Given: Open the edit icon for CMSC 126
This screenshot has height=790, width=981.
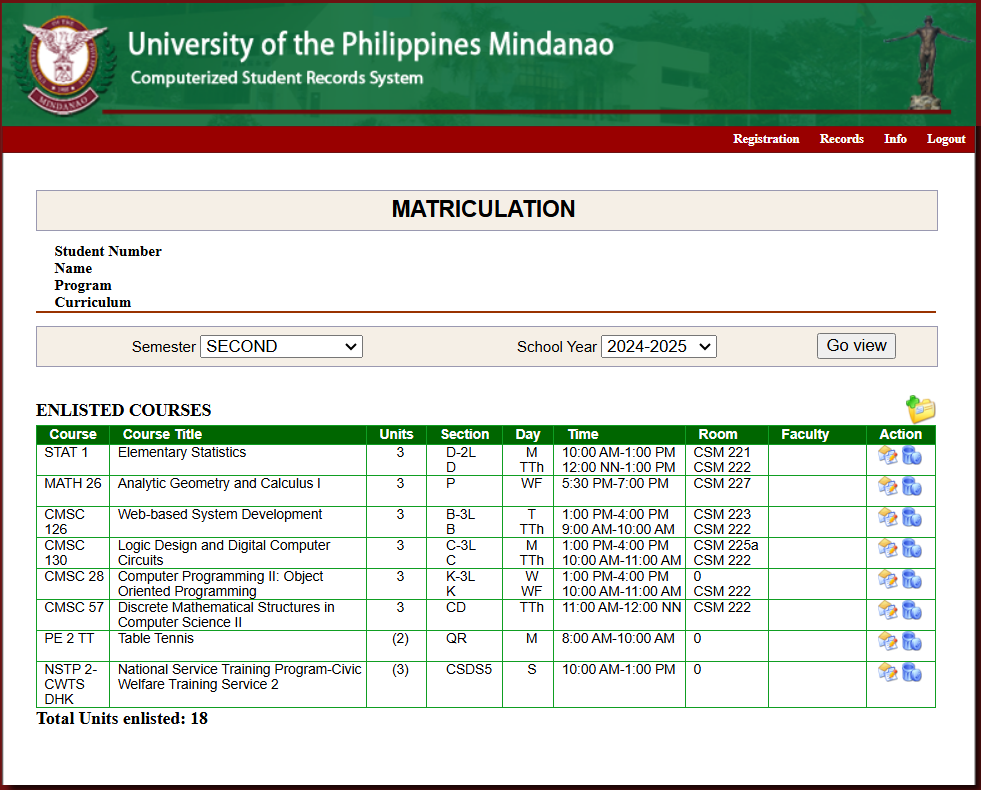Looking at the screenshot, I should point(888,517).
